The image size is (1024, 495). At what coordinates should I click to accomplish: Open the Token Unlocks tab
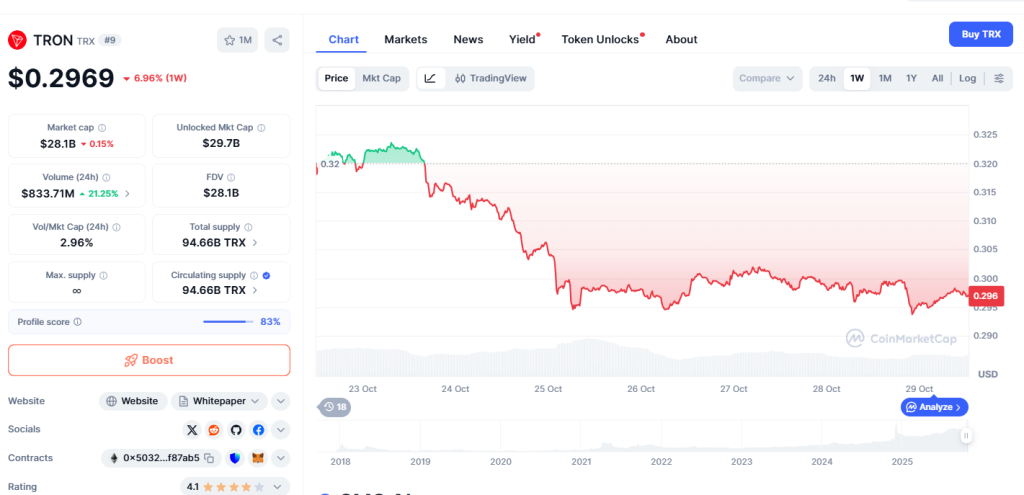pyautogui.click(x=600, y=39)
